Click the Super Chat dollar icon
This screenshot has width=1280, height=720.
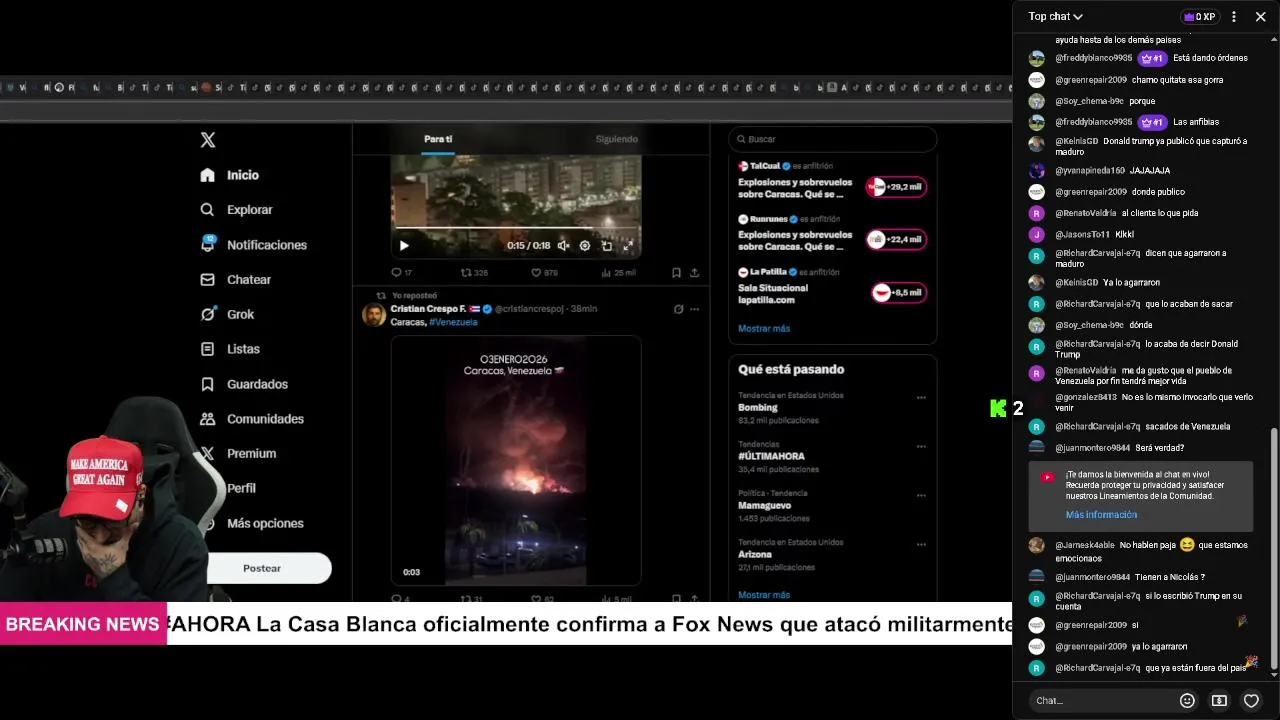click(1219, 701)
